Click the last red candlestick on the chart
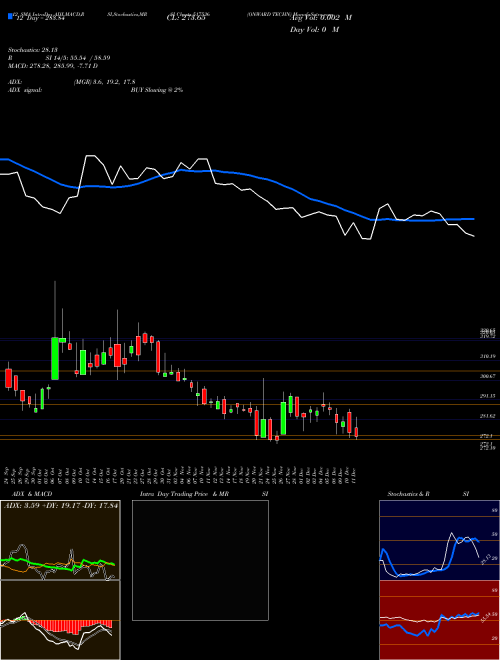 pos(356,432)
